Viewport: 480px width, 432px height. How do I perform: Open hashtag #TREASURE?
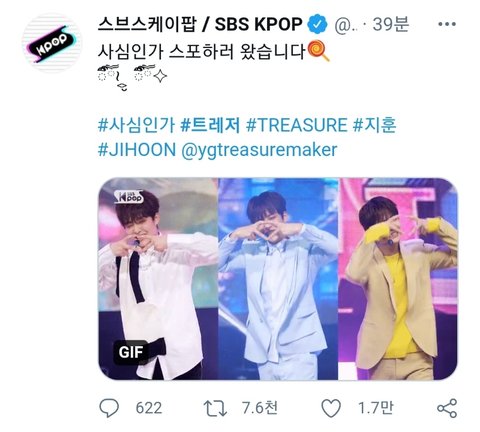pos(297,125)
